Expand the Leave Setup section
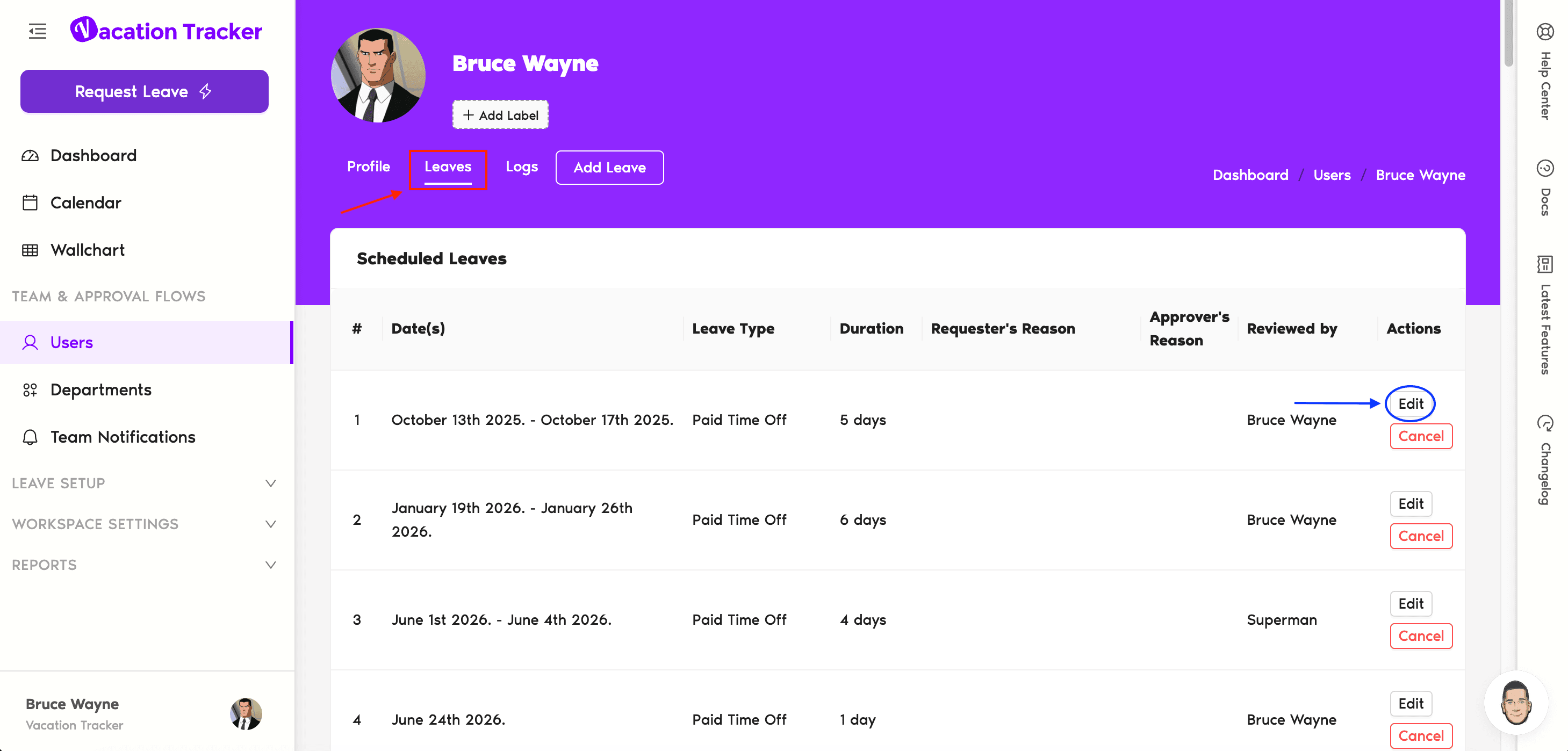Screen dimensions: 1568x751 270,483
